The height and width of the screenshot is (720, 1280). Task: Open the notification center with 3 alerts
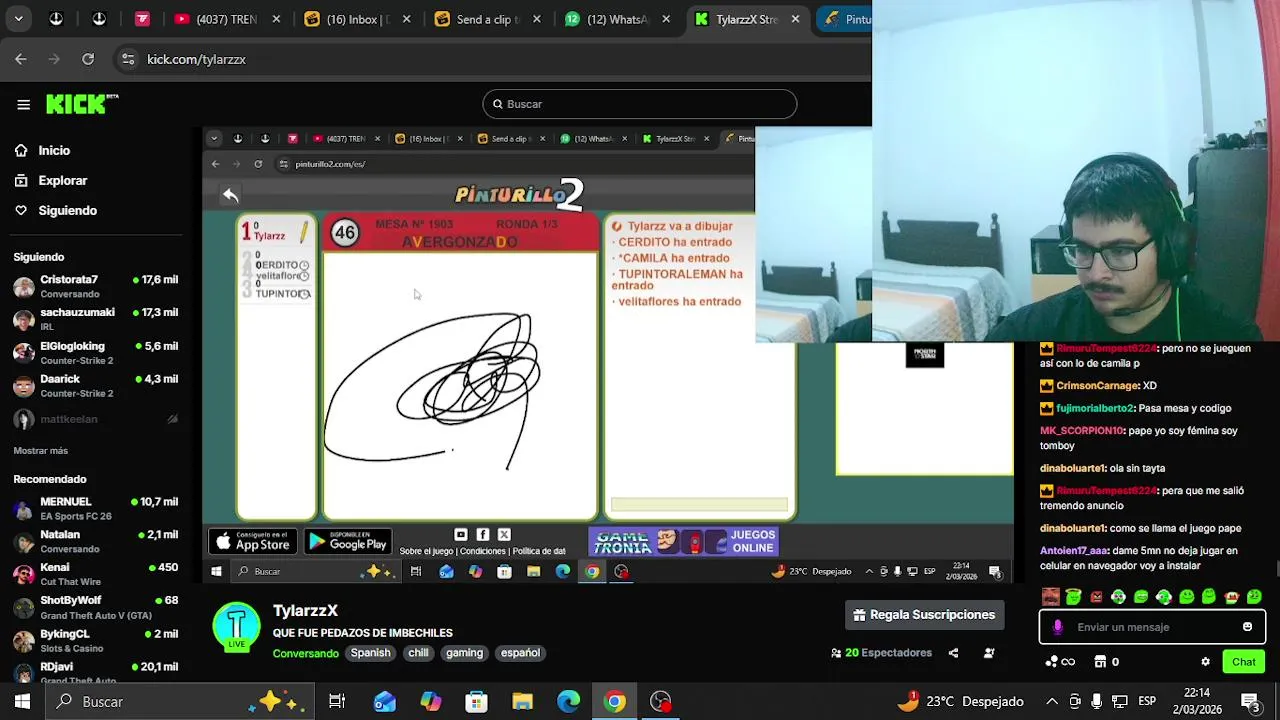[x=1250, y=702]
